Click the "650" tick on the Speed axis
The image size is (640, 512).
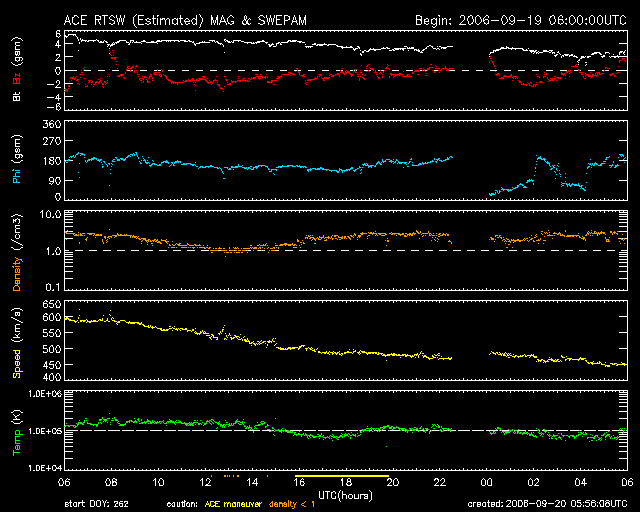tap(52, 304)
